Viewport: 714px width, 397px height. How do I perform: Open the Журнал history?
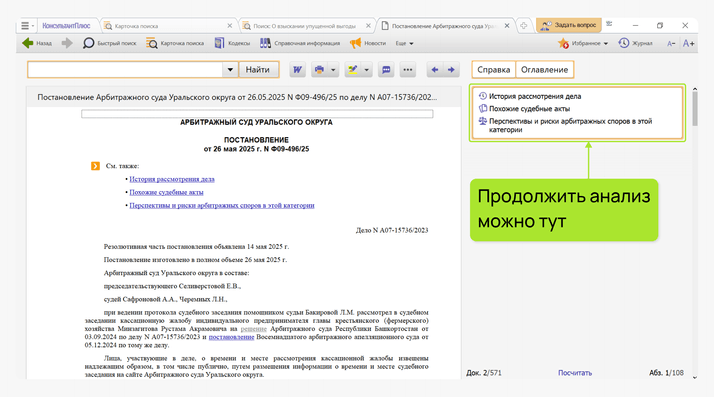pyautogui.click(x=635, y=43)
